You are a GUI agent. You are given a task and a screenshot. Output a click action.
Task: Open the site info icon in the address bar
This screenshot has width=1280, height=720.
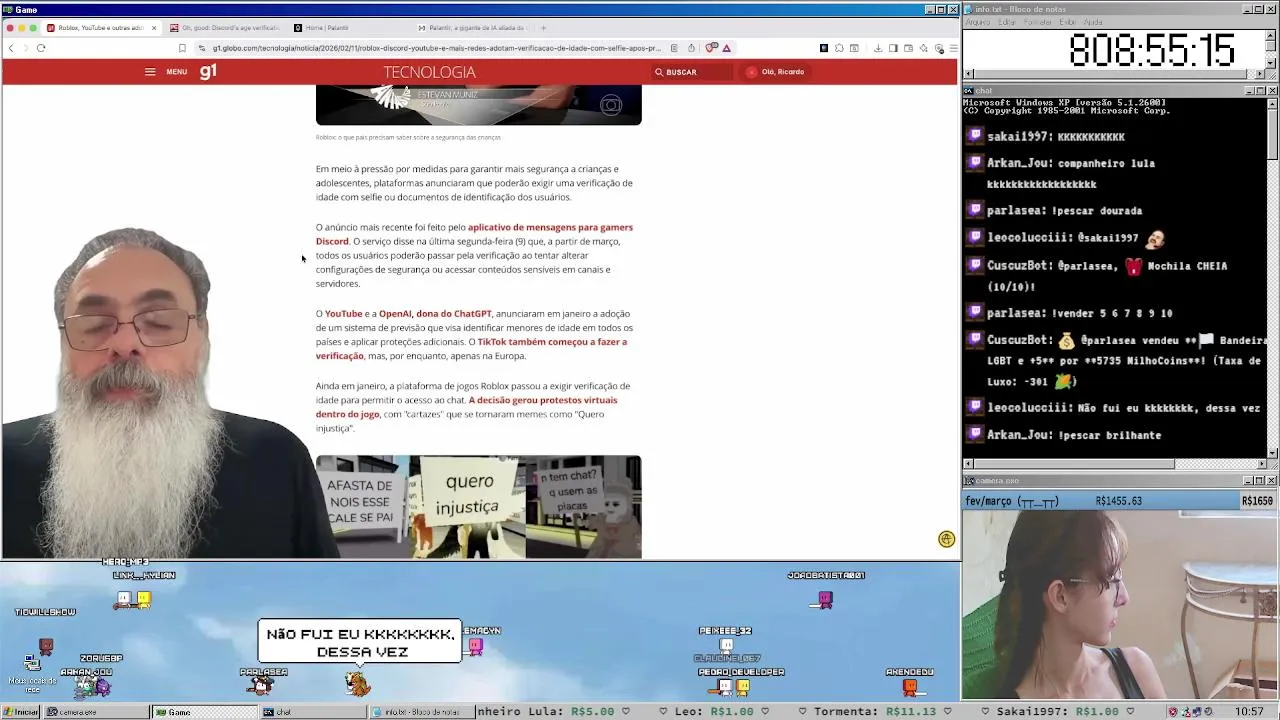point(201,48)
